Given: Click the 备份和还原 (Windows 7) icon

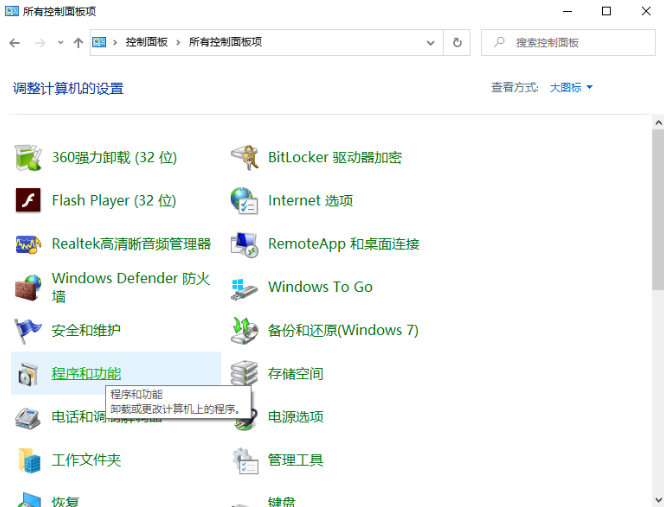Looking at the screenshot, I should (244, 330).
